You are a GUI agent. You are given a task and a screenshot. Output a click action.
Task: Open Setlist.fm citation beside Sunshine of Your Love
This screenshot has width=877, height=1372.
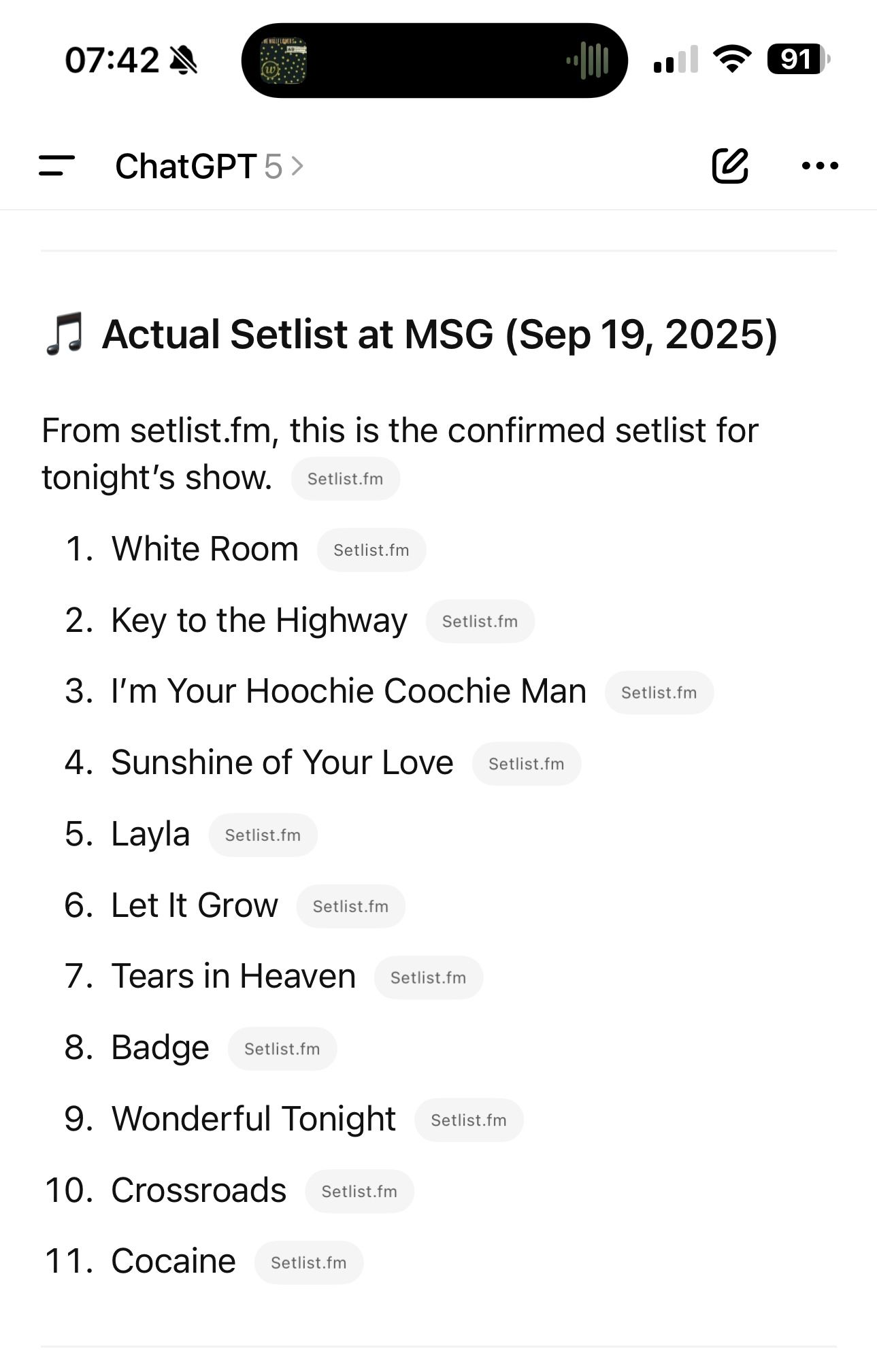tap(526, 764)
